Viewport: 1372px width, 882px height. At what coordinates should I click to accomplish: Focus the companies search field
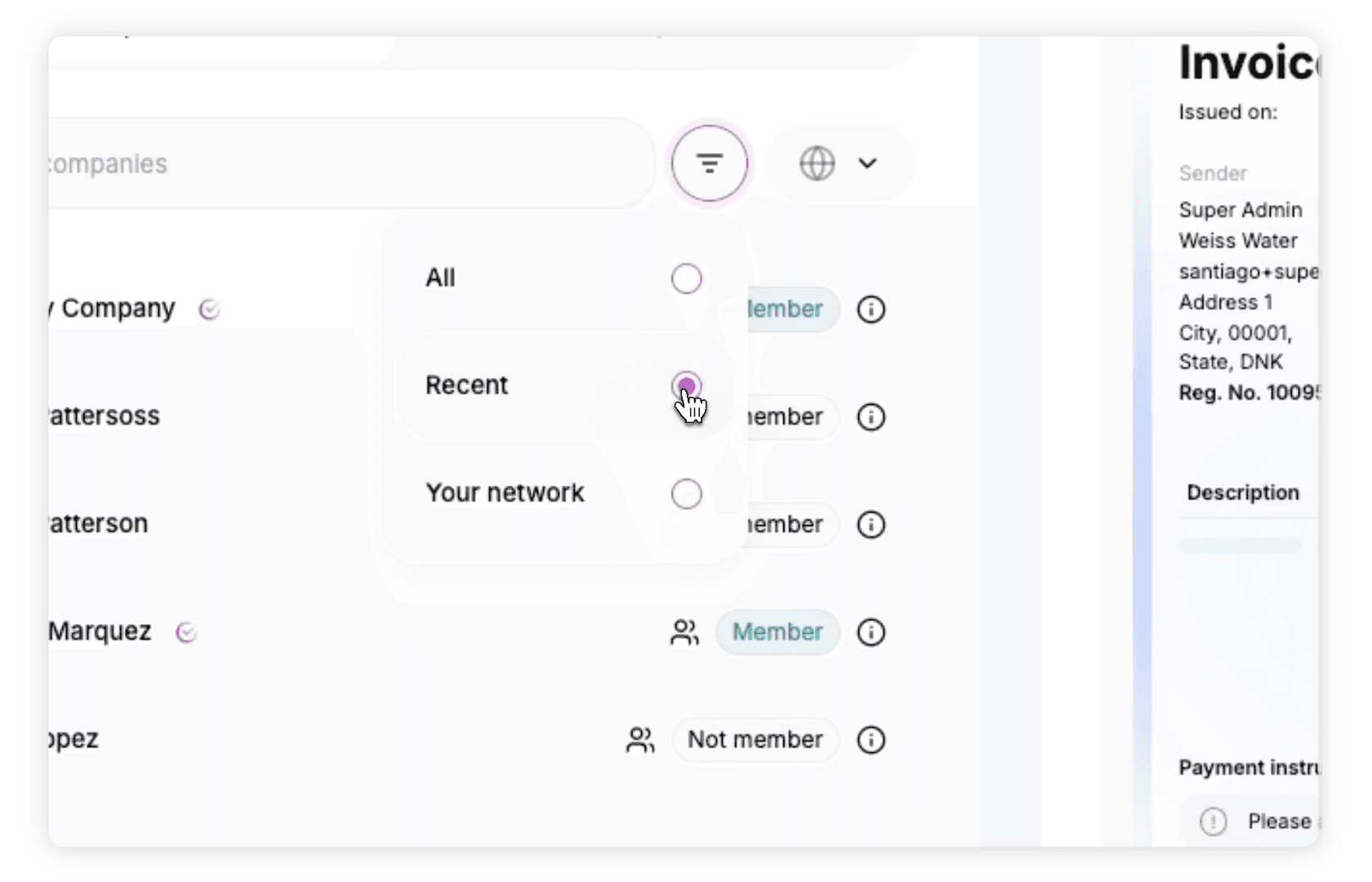[351, 163]
